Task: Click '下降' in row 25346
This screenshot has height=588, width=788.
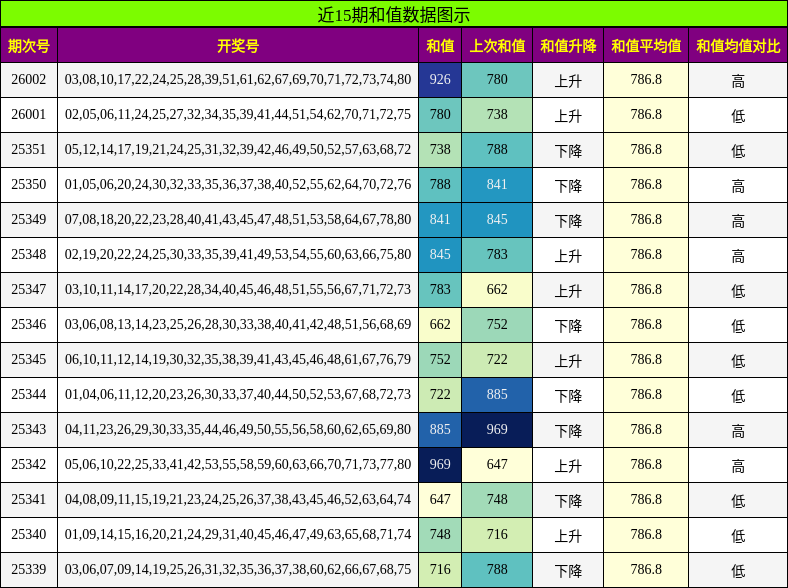Action: (x=568, y=326)
